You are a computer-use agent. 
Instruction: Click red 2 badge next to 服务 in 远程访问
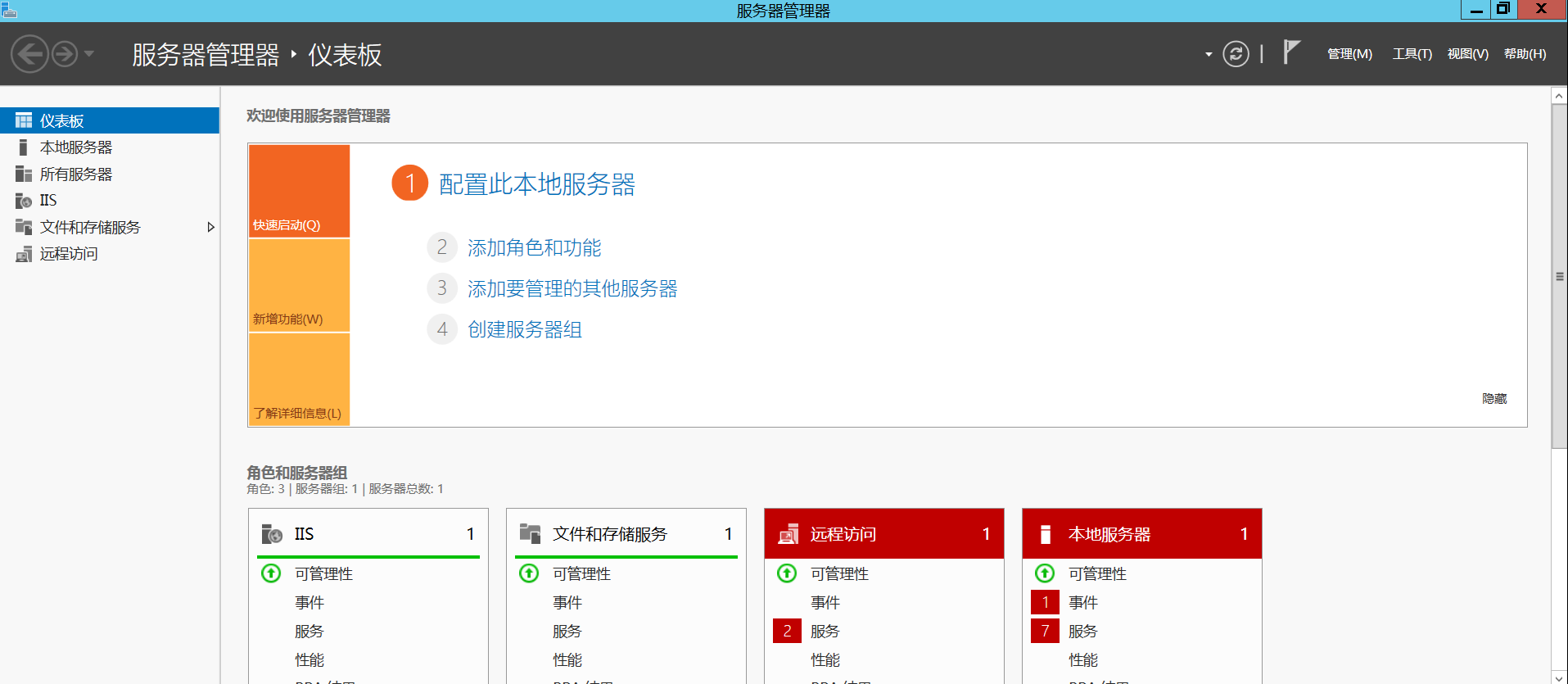tap(787, 631)
